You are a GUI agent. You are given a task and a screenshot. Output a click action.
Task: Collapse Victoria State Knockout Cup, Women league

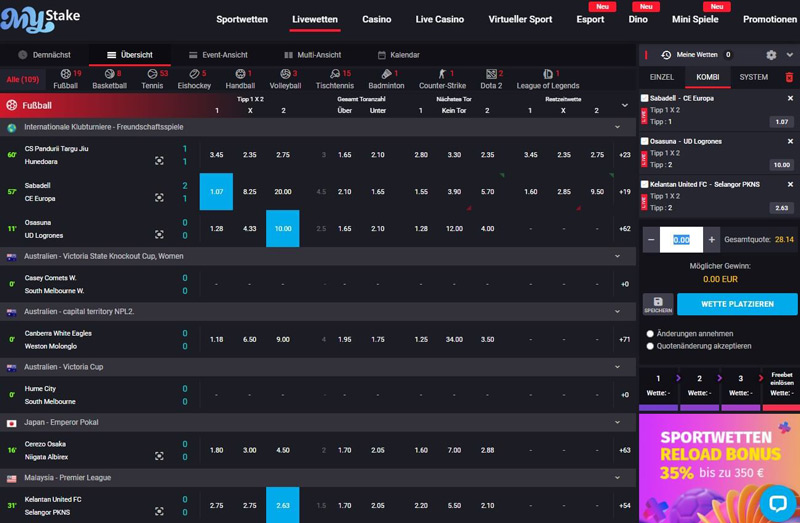[x=617, y=256]
